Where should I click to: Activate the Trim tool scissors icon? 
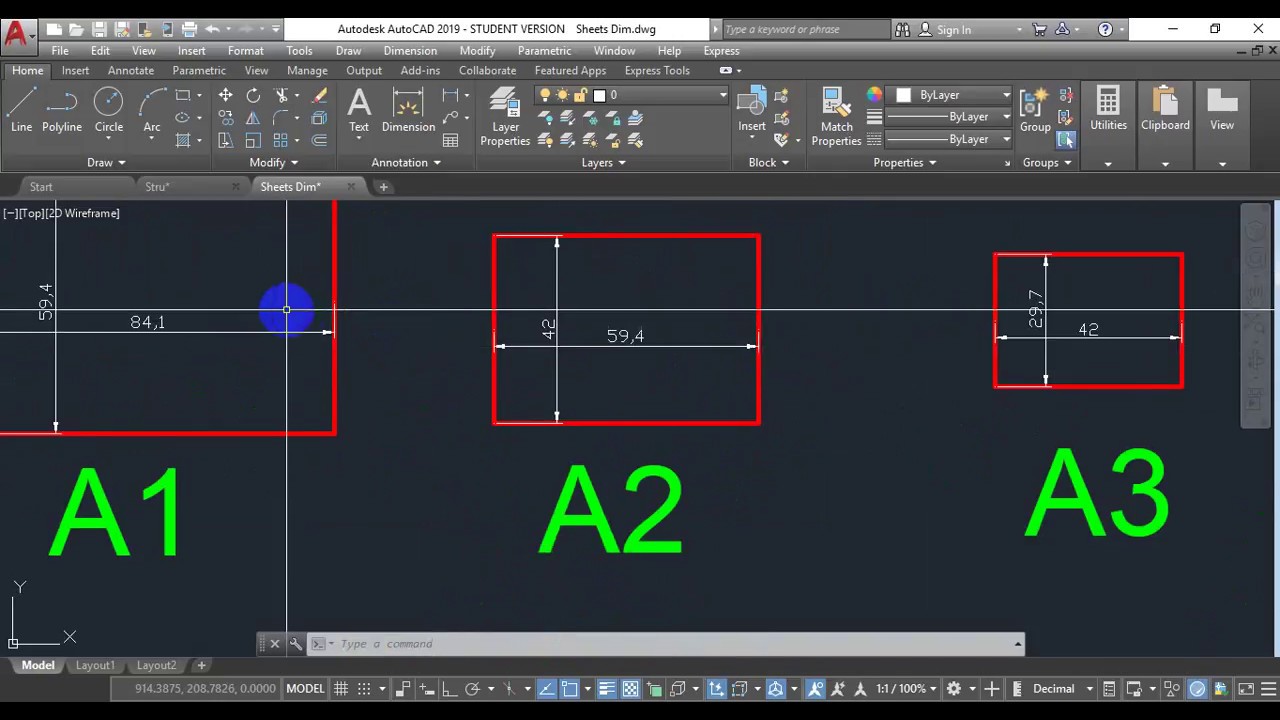pyautogui.click(x=281, y=95)
